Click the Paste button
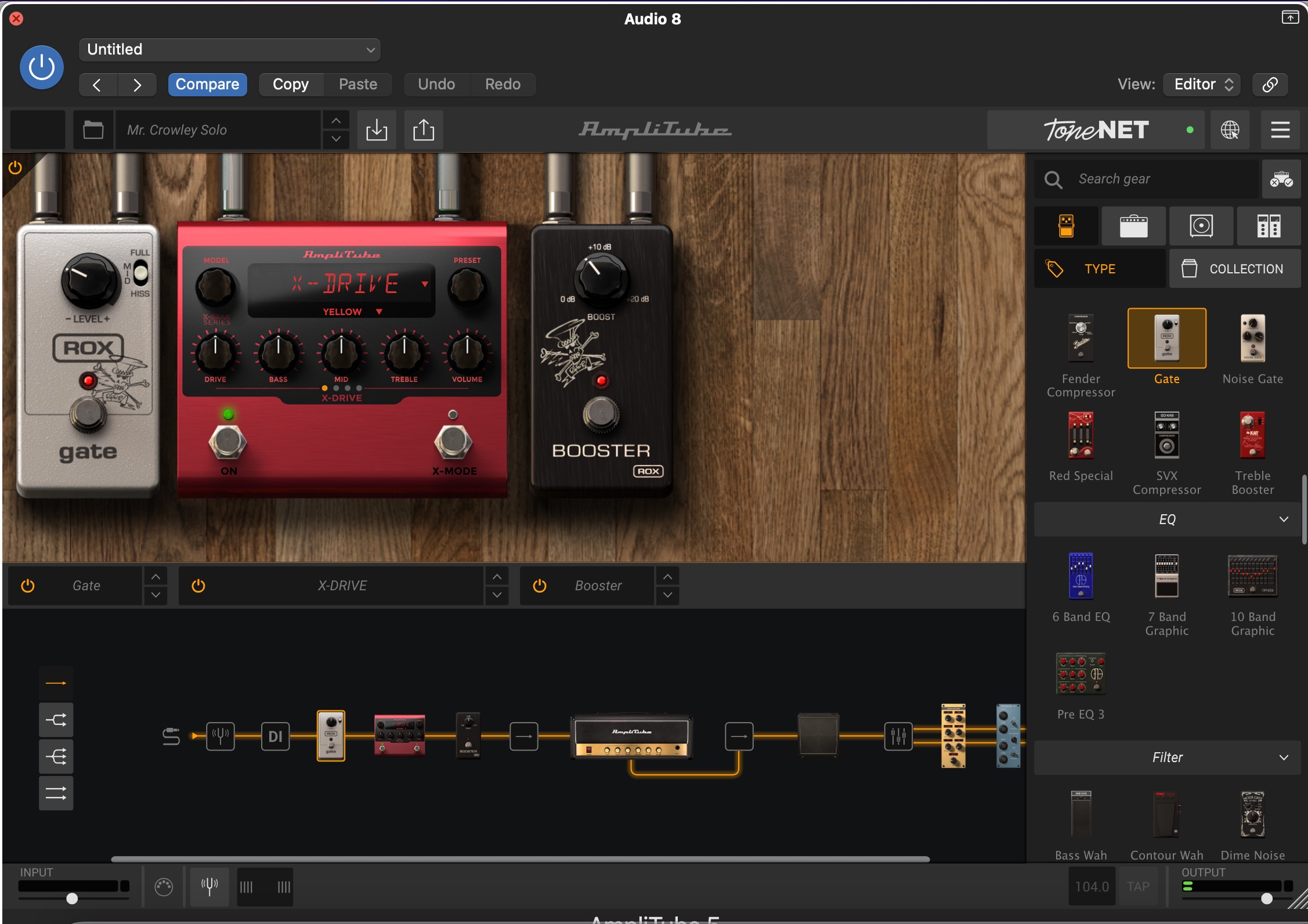The width and height of the screenshot is (1308, 924). point(358,85)
